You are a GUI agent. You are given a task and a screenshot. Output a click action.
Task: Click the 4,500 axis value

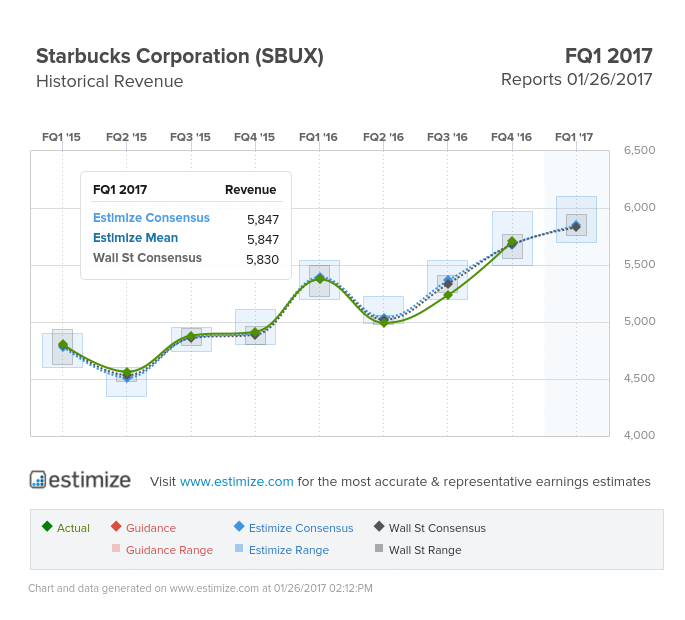point(639,378)
